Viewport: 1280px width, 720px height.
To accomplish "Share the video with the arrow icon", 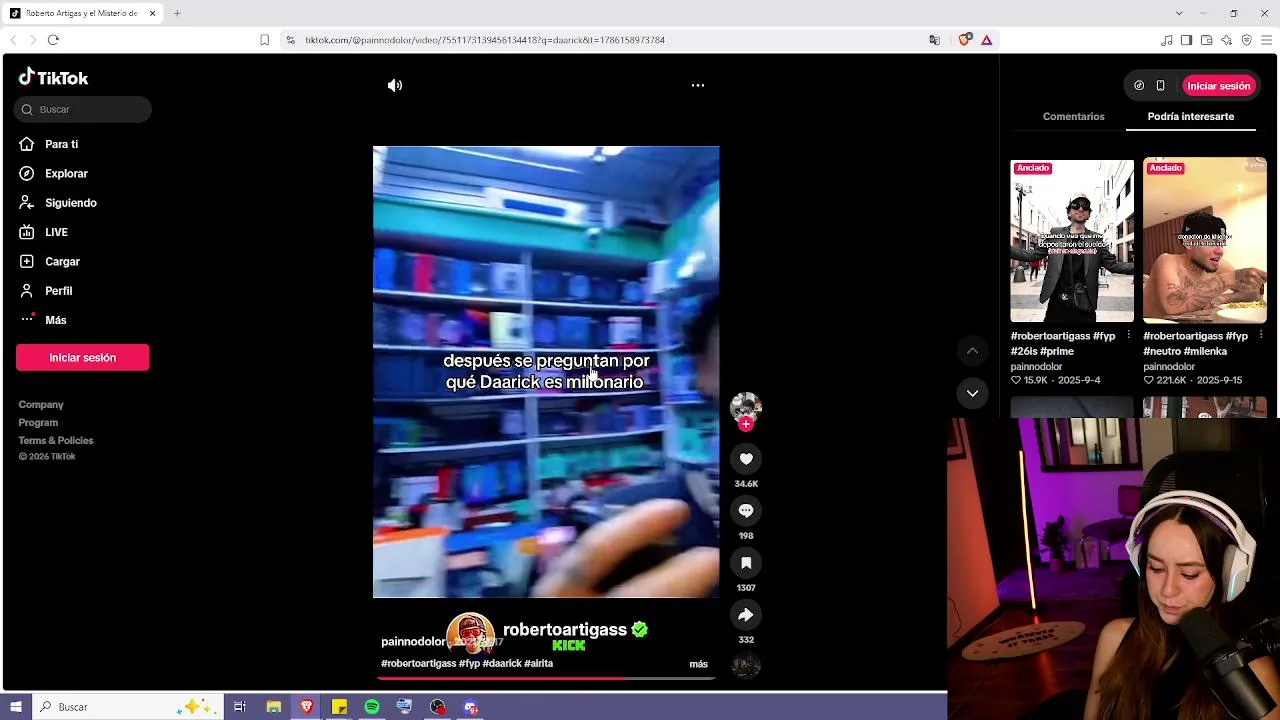I will pos(746,615).
